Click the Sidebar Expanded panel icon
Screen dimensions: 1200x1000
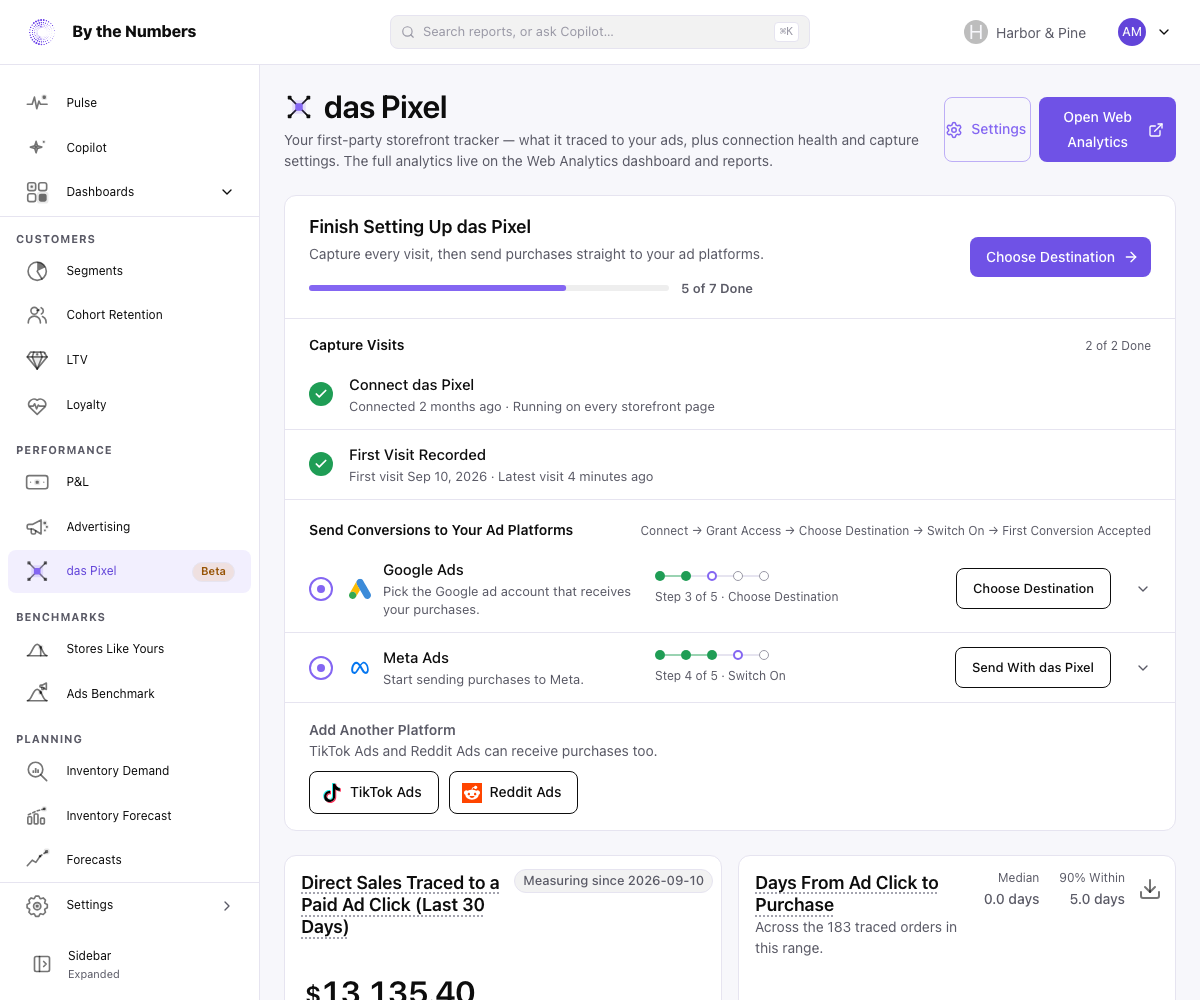pyautogui.click(x=42, y=964)
